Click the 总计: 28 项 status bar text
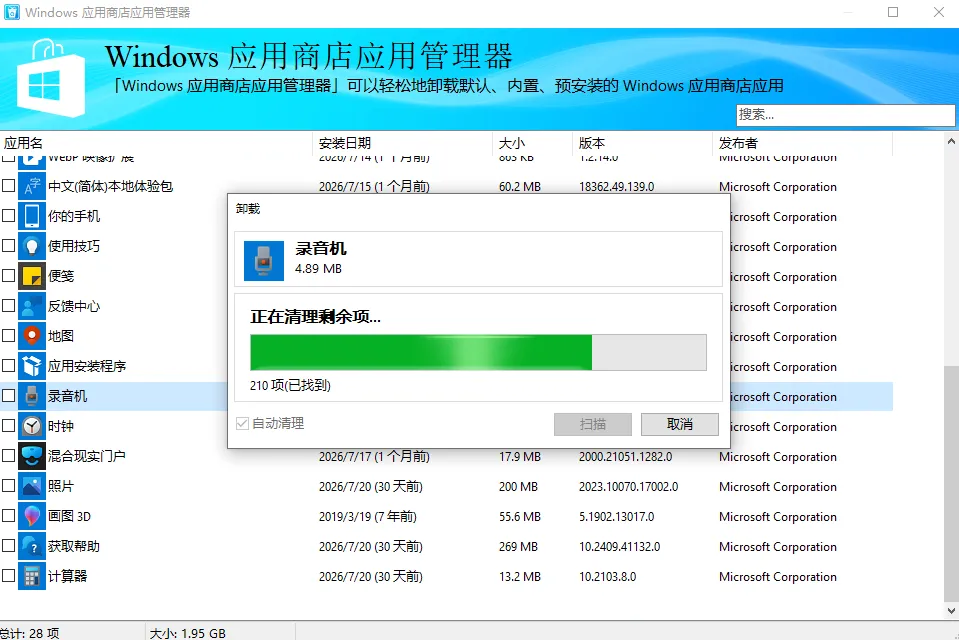This screenshot has width=959, height=640. 30,633
